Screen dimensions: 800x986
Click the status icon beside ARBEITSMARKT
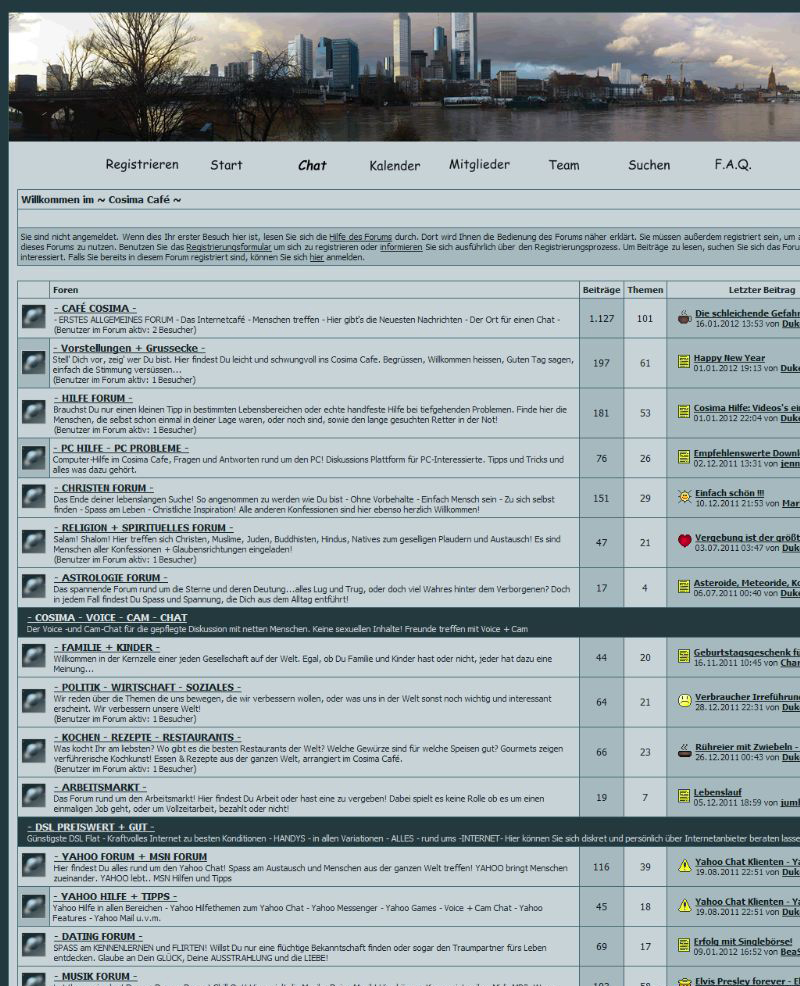click(33, 796)
